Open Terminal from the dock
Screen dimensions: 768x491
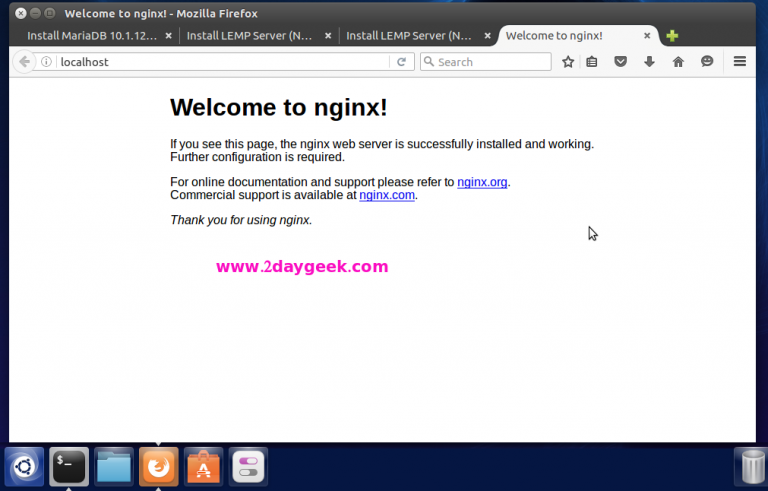coord(69,466)
